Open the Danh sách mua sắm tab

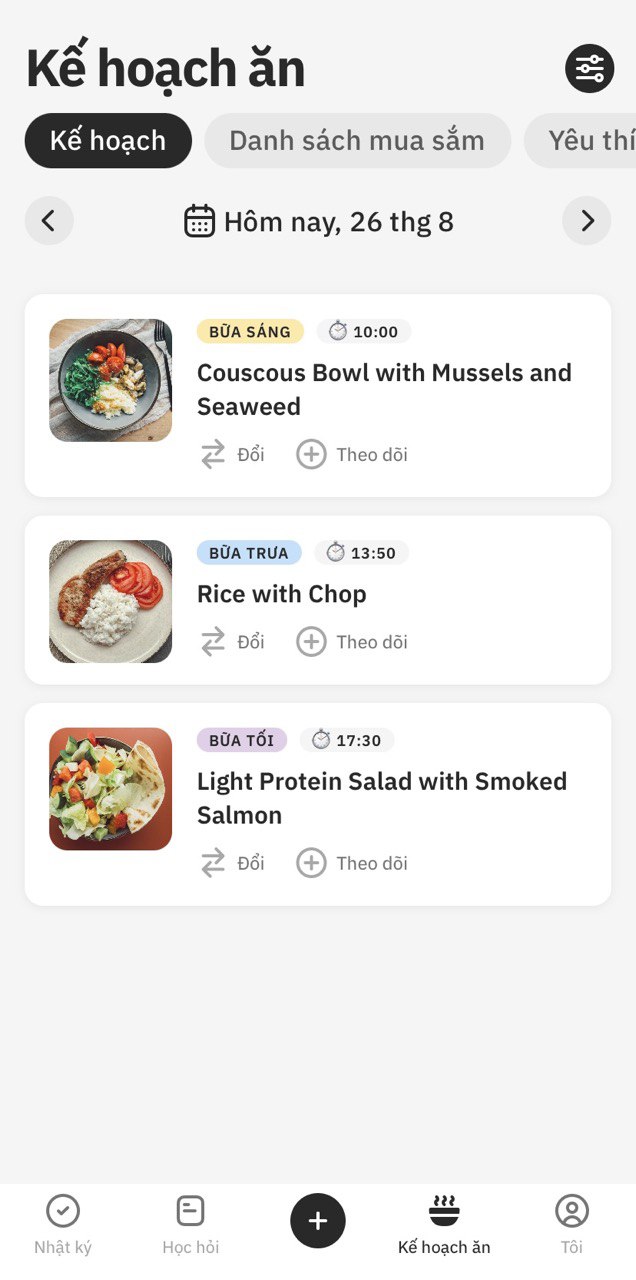coord(357,141)
